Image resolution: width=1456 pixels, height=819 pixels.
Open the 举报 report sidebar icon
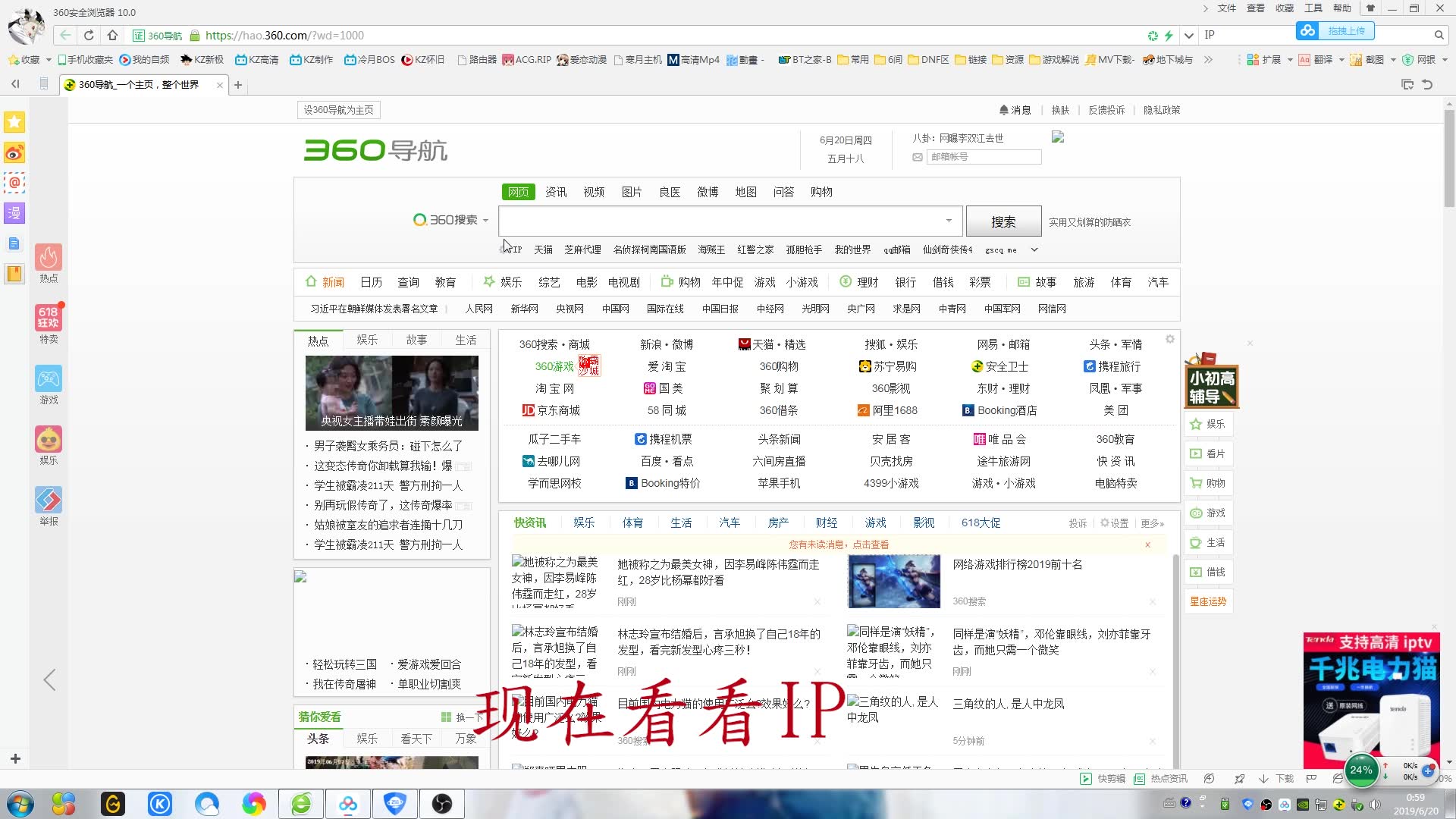(49, 506)
